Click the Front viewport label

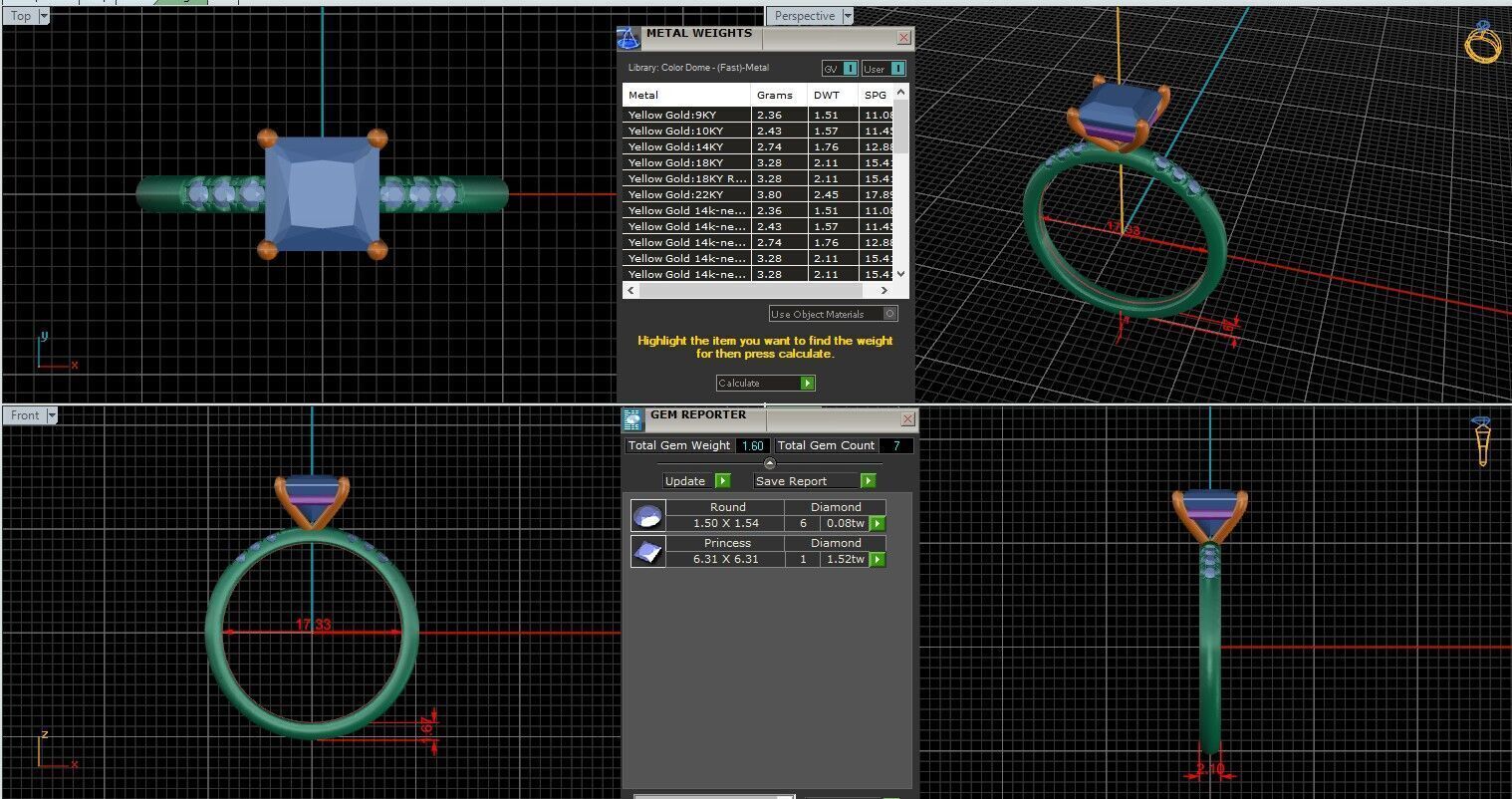pos(25,415)
